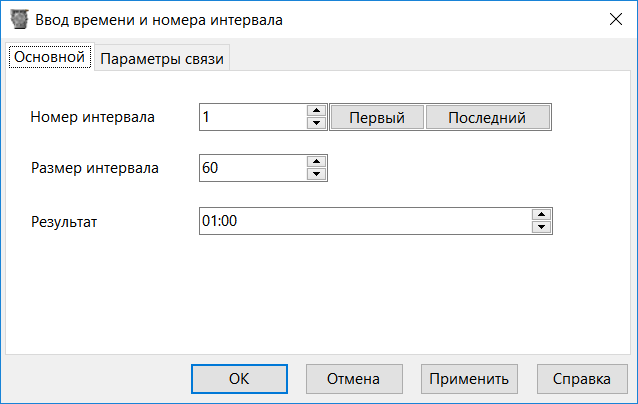The image size is (638, 404).
Task: Increment Размер интервала using up arrow
Action: coord(317,162)
